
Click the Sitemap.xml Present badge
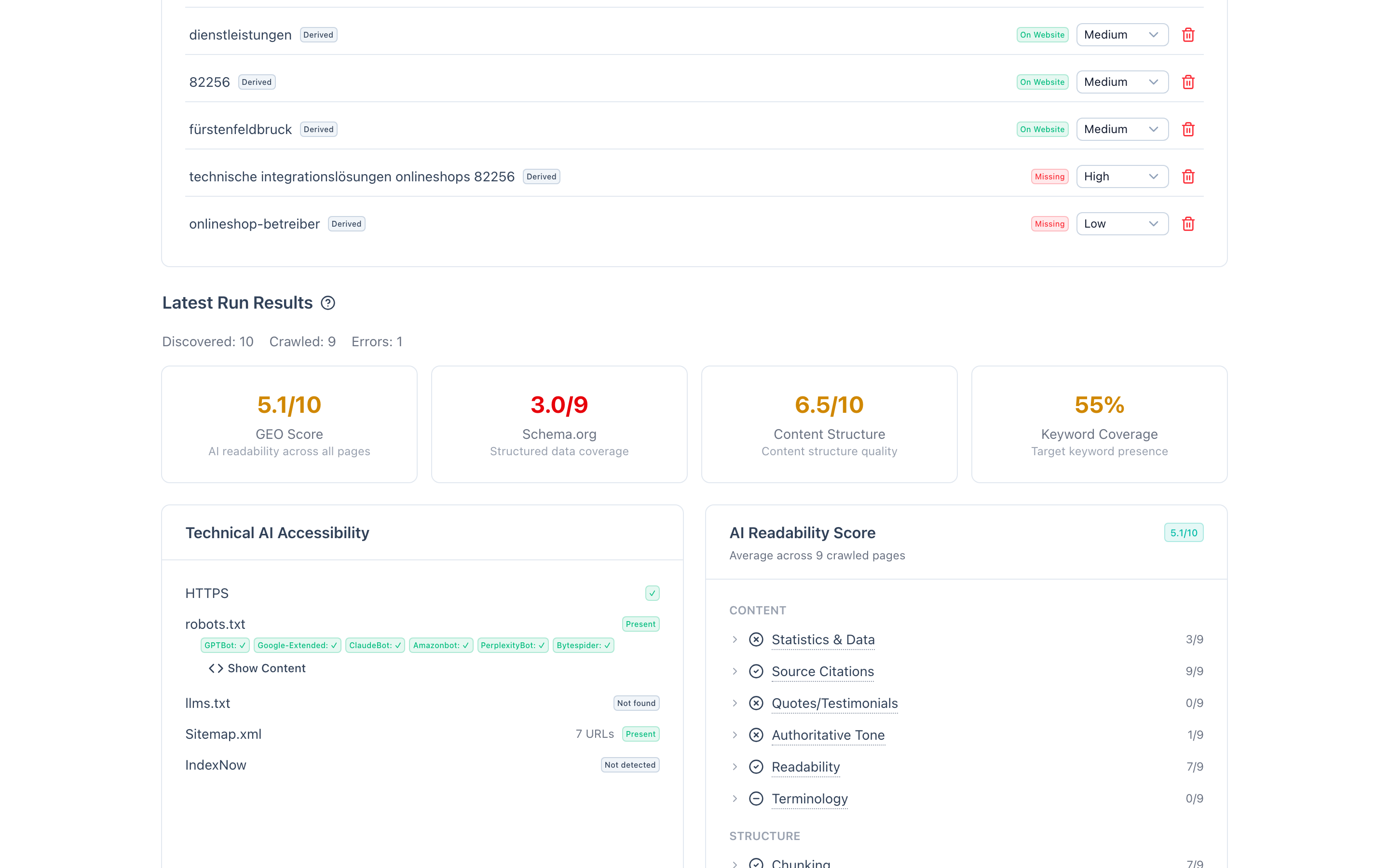tap(640, 734)
